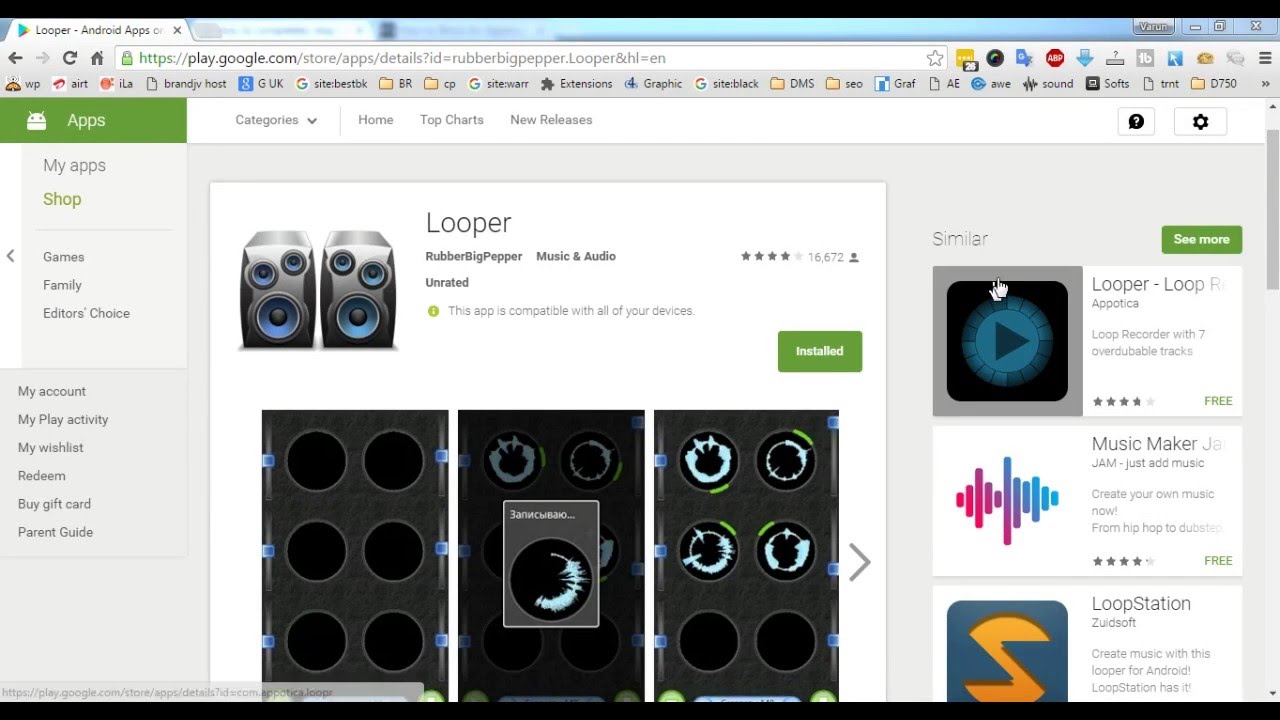Open the G UK bookmark
The image size is (1280, 720).
pos(261,84)
